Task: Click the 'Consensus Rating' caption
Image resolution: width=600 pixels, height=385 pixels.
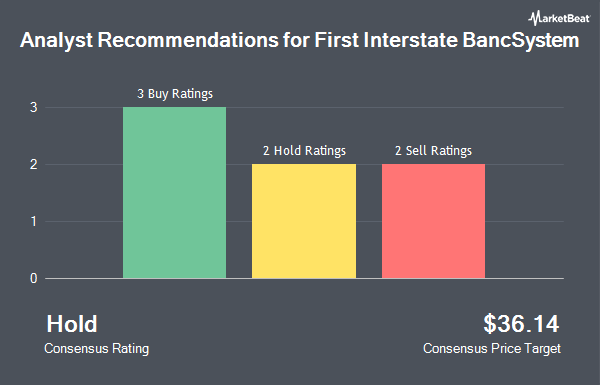Action: point(96,349)
